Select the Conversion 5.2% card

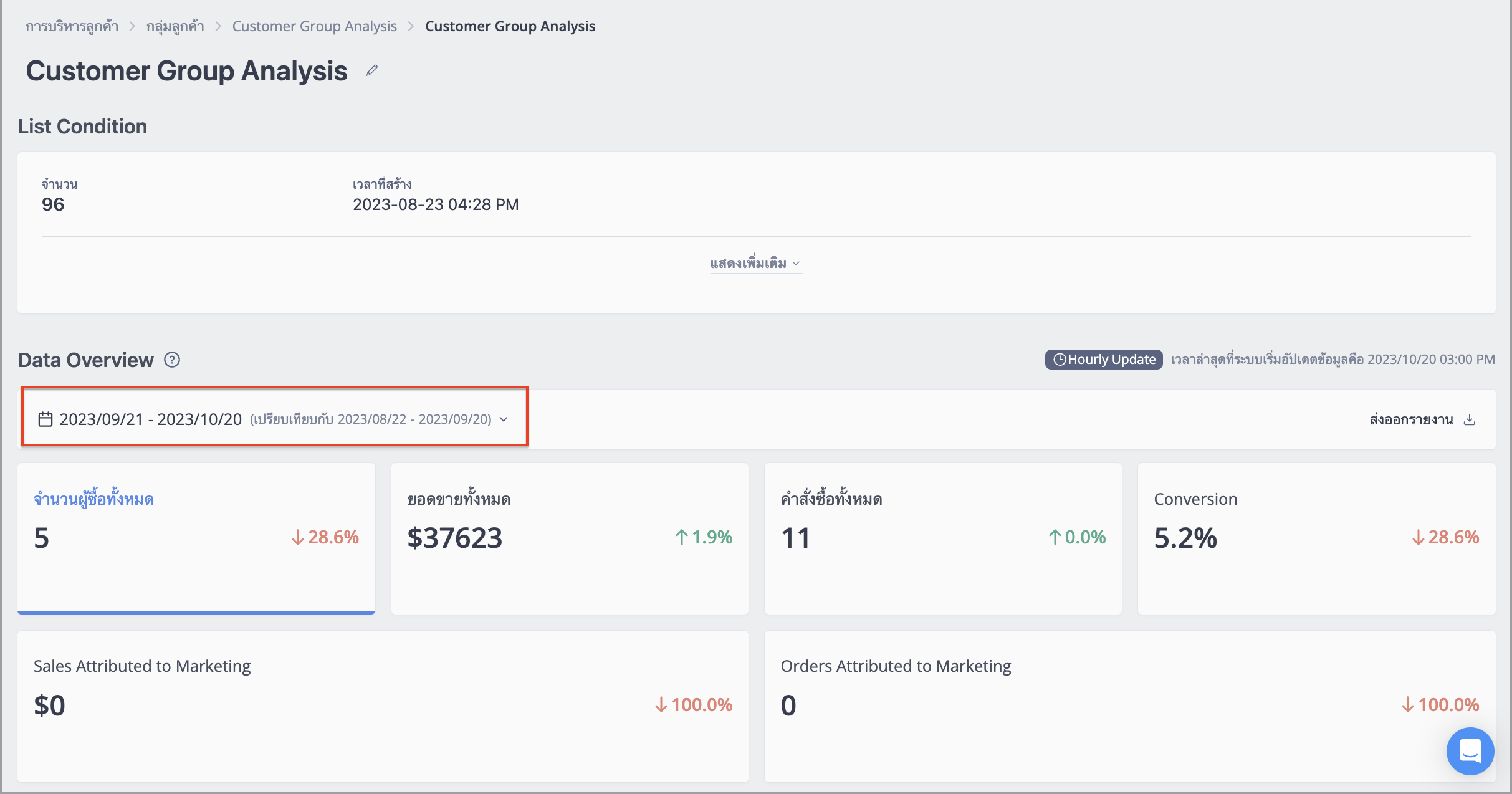1316,538
